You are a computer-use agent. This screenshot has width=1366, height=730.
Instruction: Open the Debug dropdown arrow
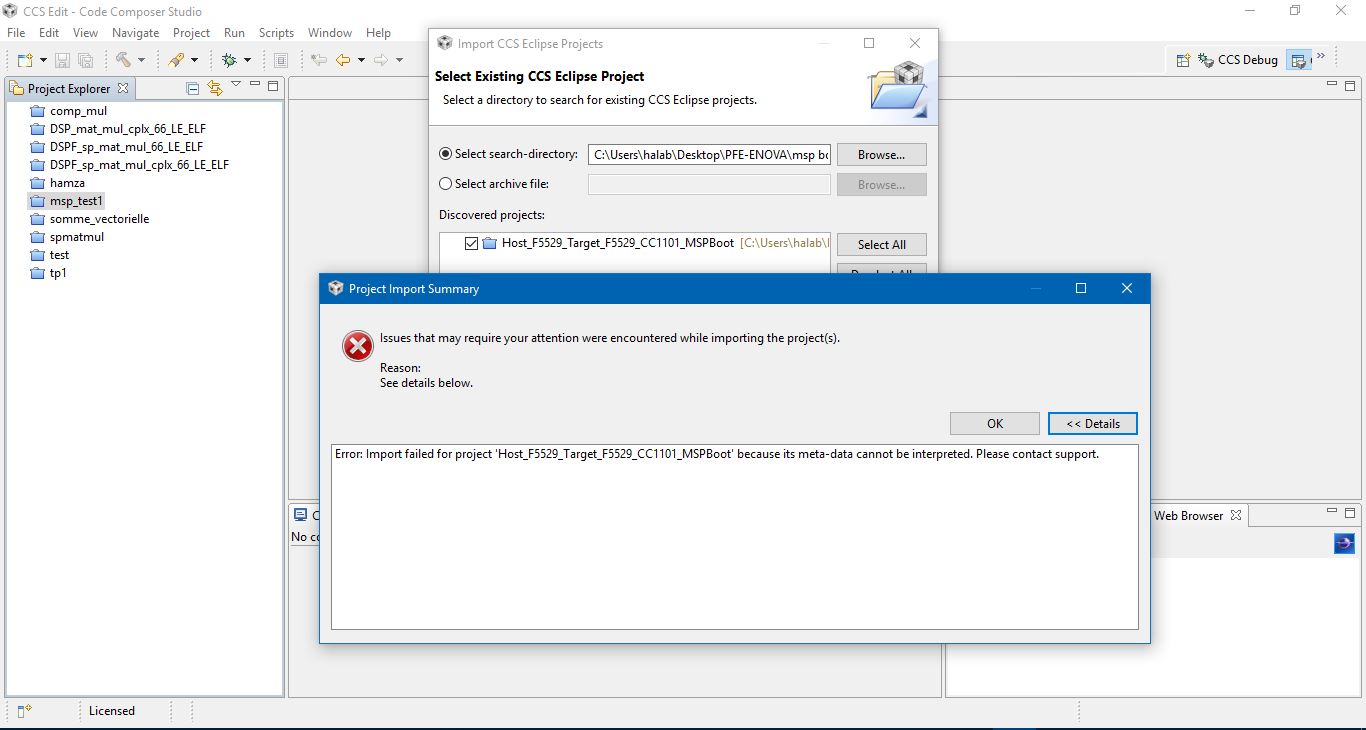(x=247, y=61)
